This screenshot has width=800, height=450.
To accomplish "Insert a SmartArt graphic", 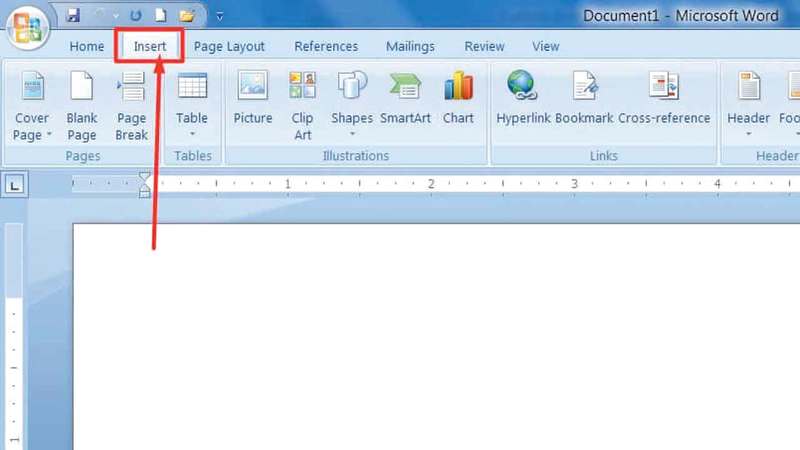I will [405, 100].
